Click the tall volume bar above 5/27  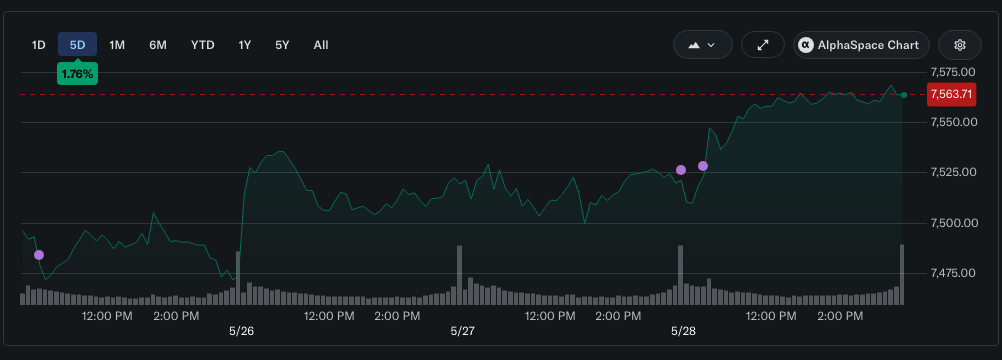(x=459, y=275)
